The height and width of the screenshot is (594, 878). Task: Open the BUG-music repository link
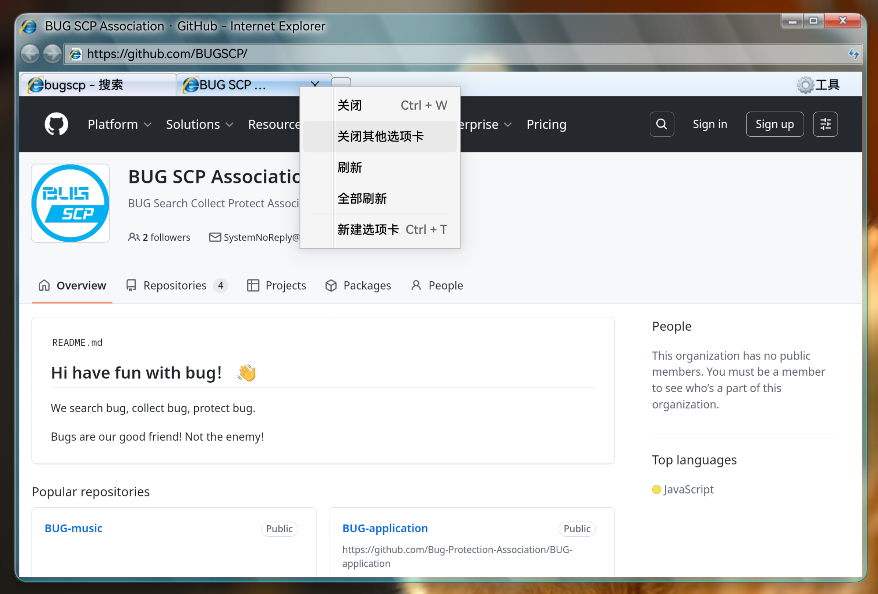pos(73,528)
